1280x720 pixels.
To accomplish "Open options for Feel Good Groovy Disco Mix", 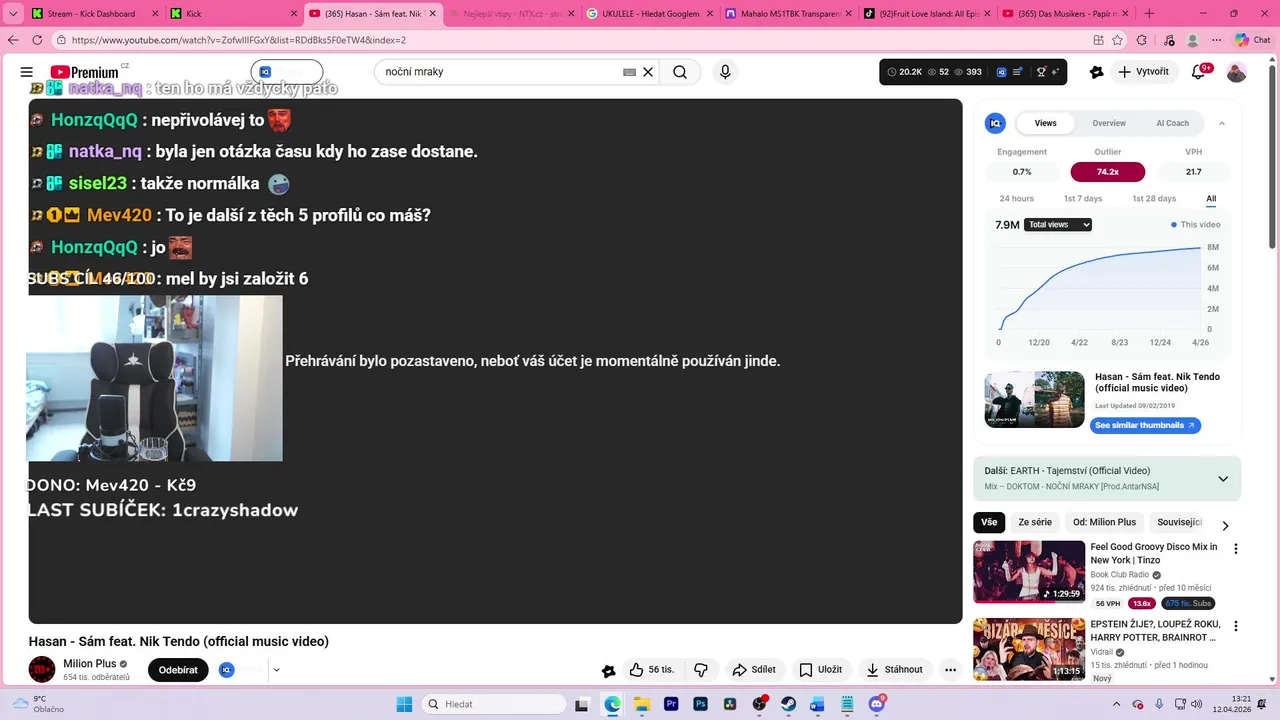I will pos(1235,549).
